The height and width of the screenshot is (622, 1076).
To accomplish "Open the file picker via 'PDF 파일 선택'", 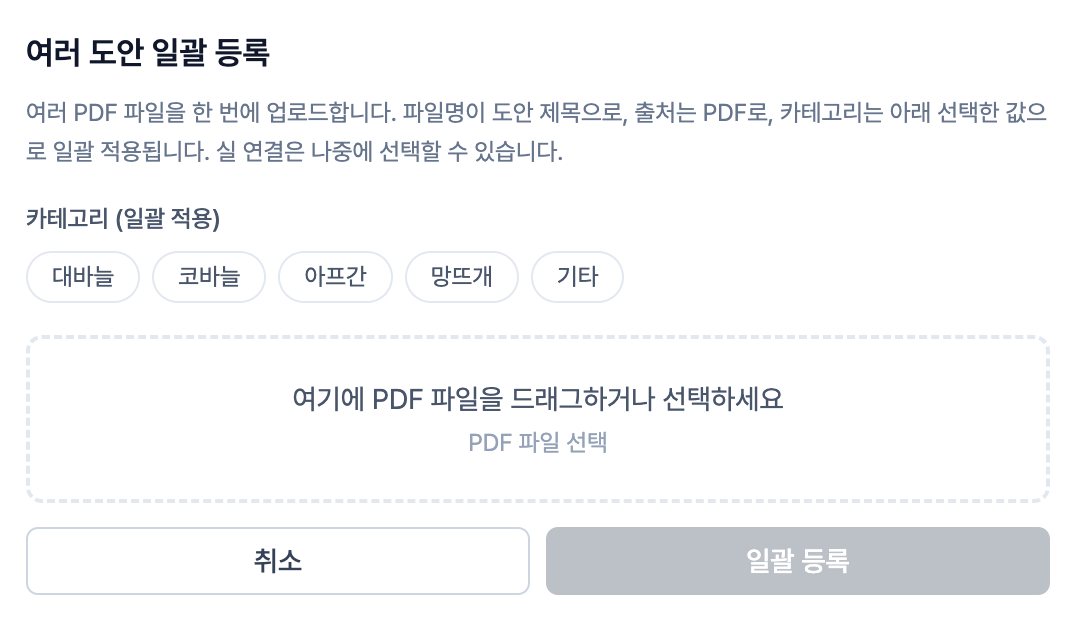I will (537, 442).
